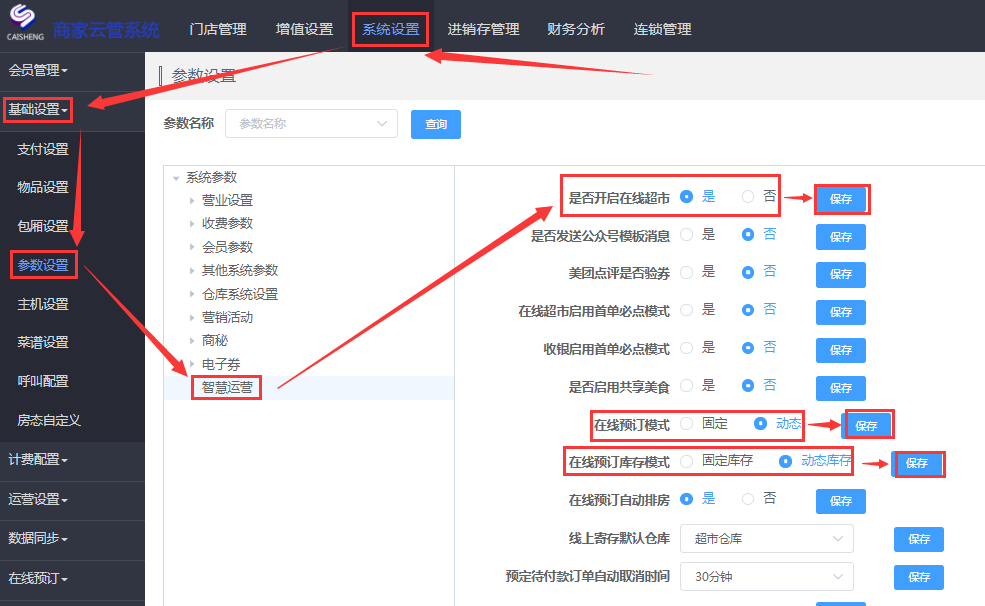
Task: Set 是否开启在线超市 to 是
Action: 687,197
